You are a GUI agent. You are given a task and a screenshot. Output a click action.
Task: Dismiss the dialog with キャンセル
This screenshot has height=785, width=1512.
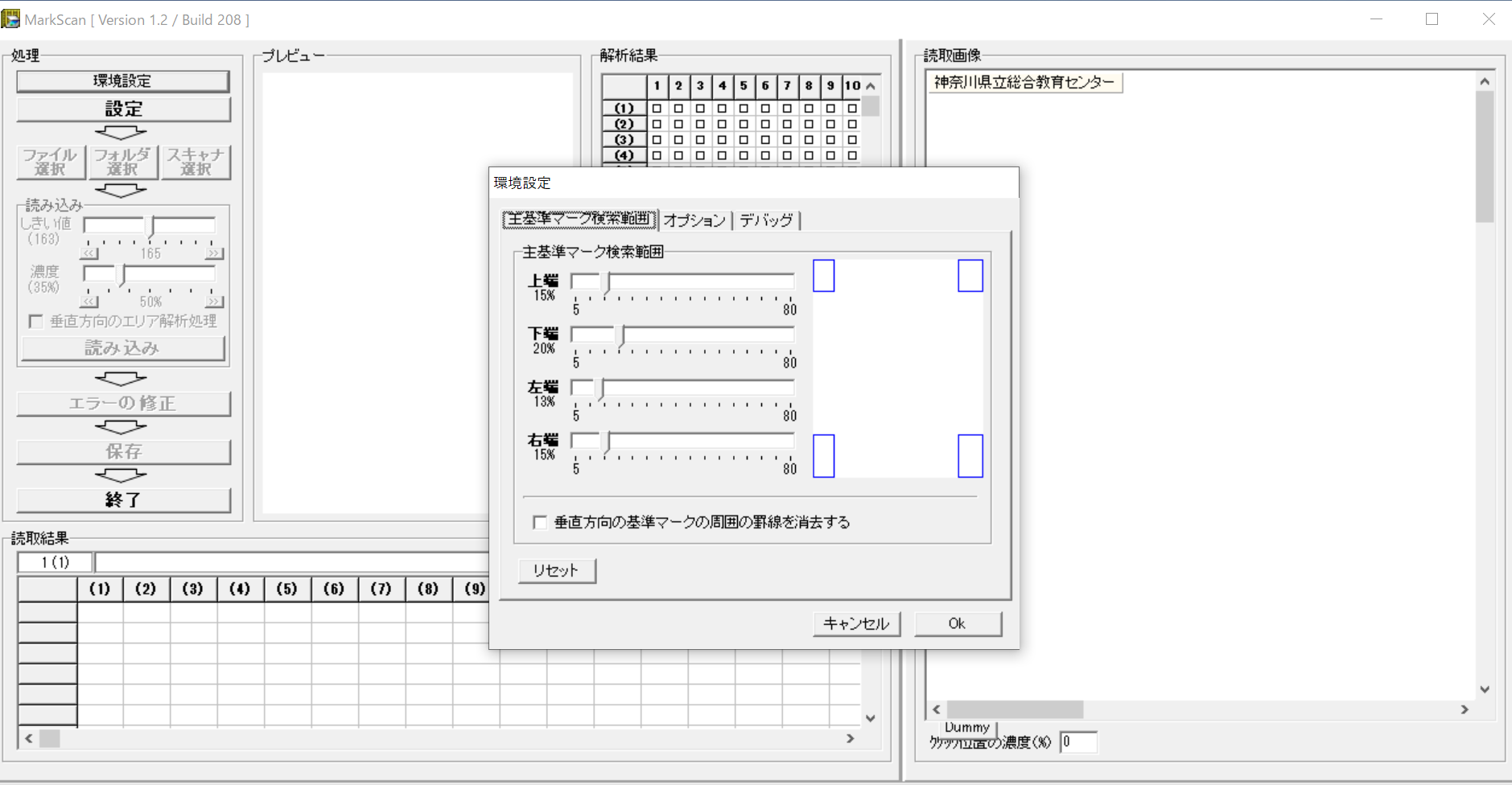tap(856, 623)
